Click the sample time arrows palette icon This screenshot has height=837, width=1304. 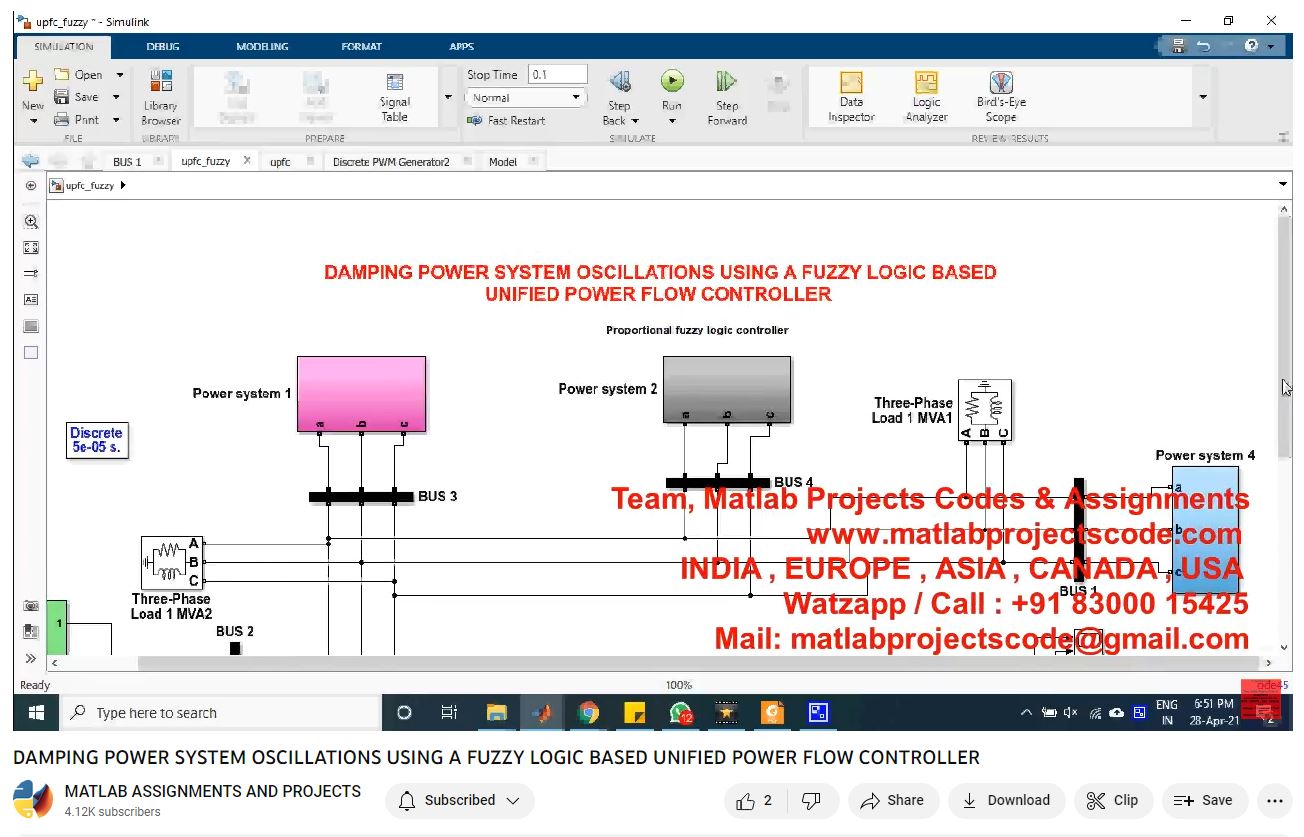point(31,273)
